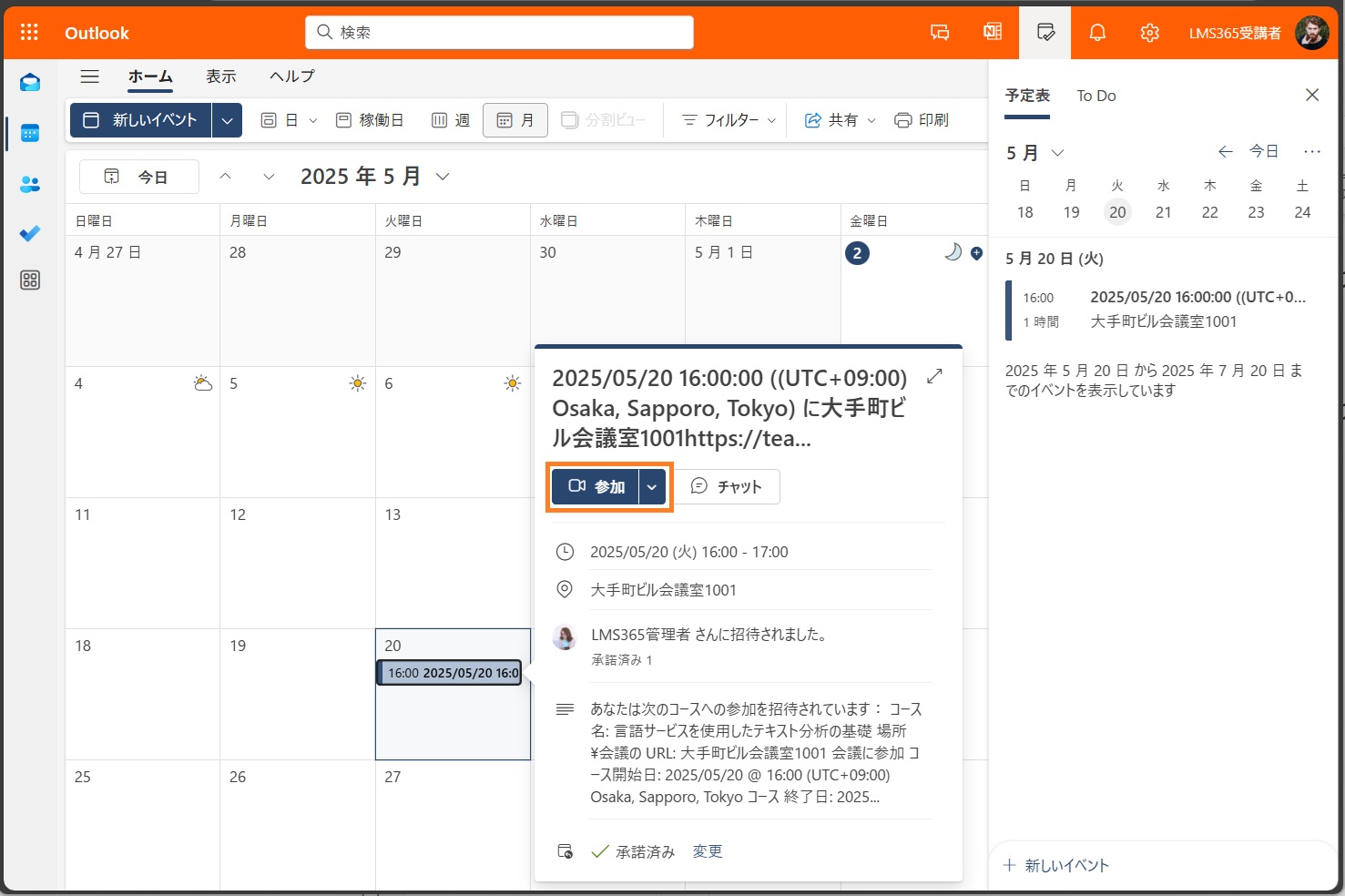The height and width of the screenshot is (896, 1345).
Task: Select day 18 in My Day week strip
Action: coord(1025,212)
